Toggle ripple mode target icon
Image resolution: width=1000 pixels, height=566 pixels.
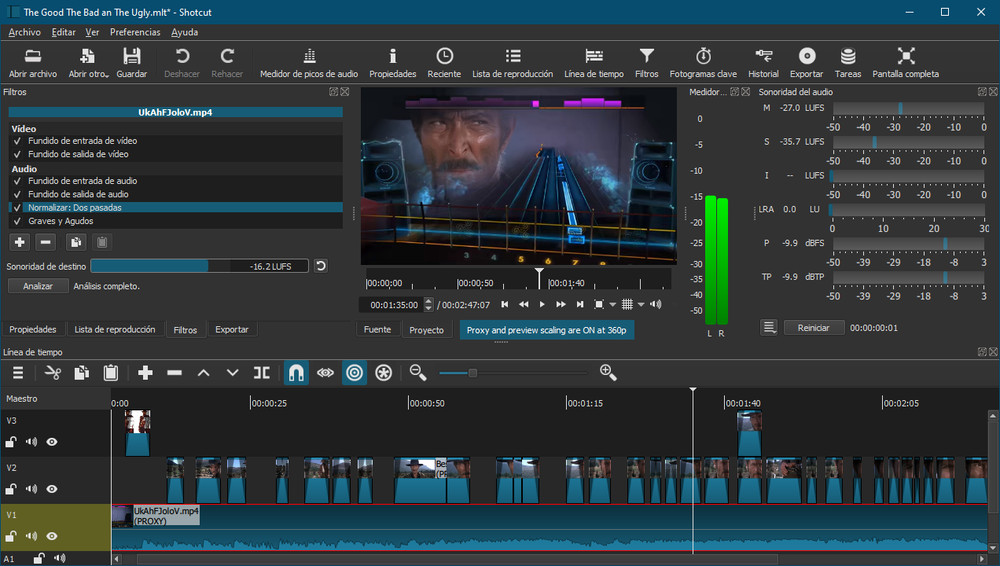[355, 373]
